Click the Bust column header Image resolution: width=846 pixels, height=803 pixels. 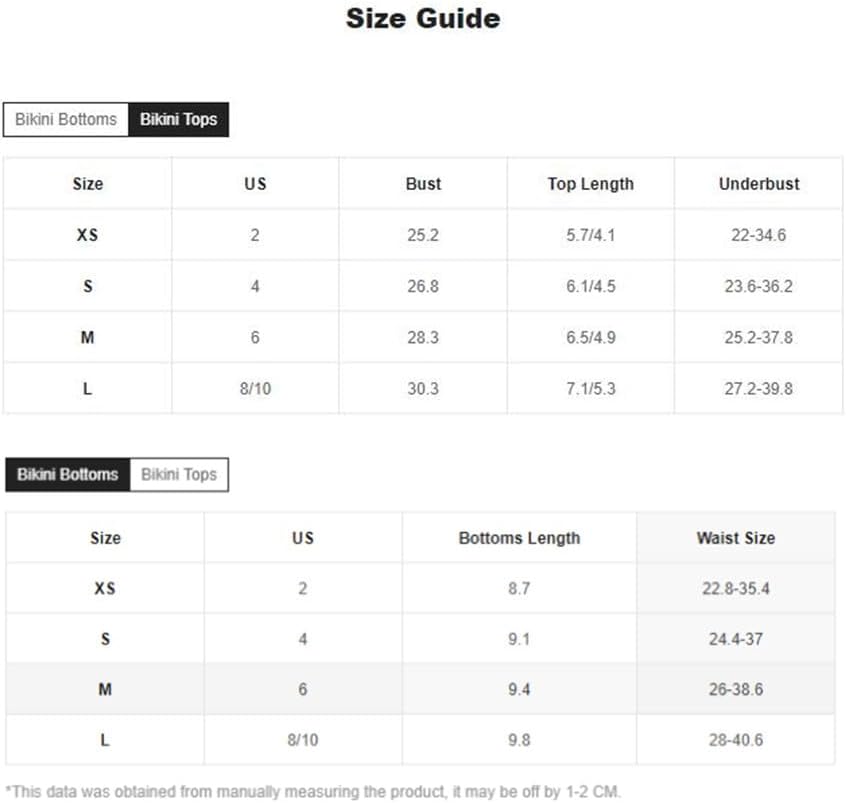coord(423,184)
